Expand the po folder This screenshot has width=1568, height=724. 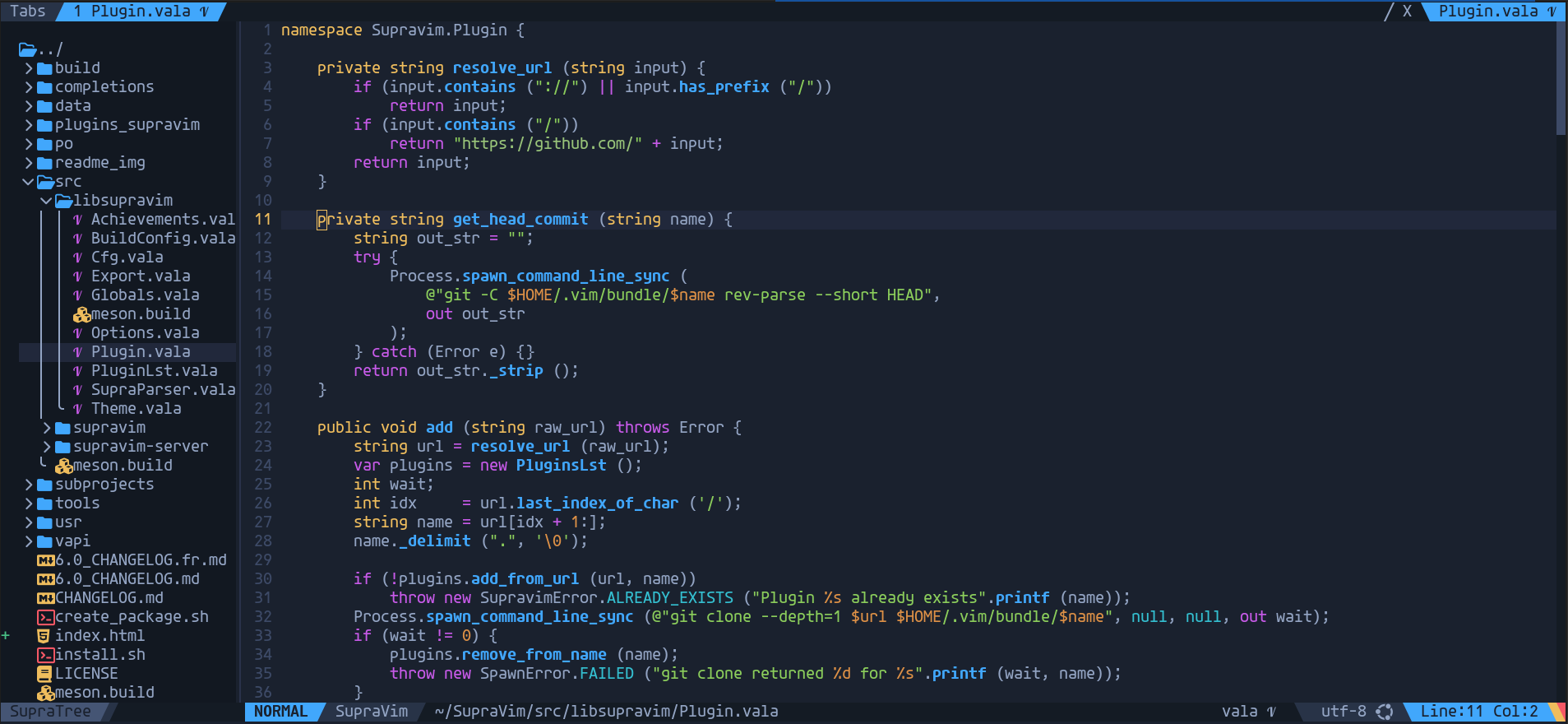point(29,144)
